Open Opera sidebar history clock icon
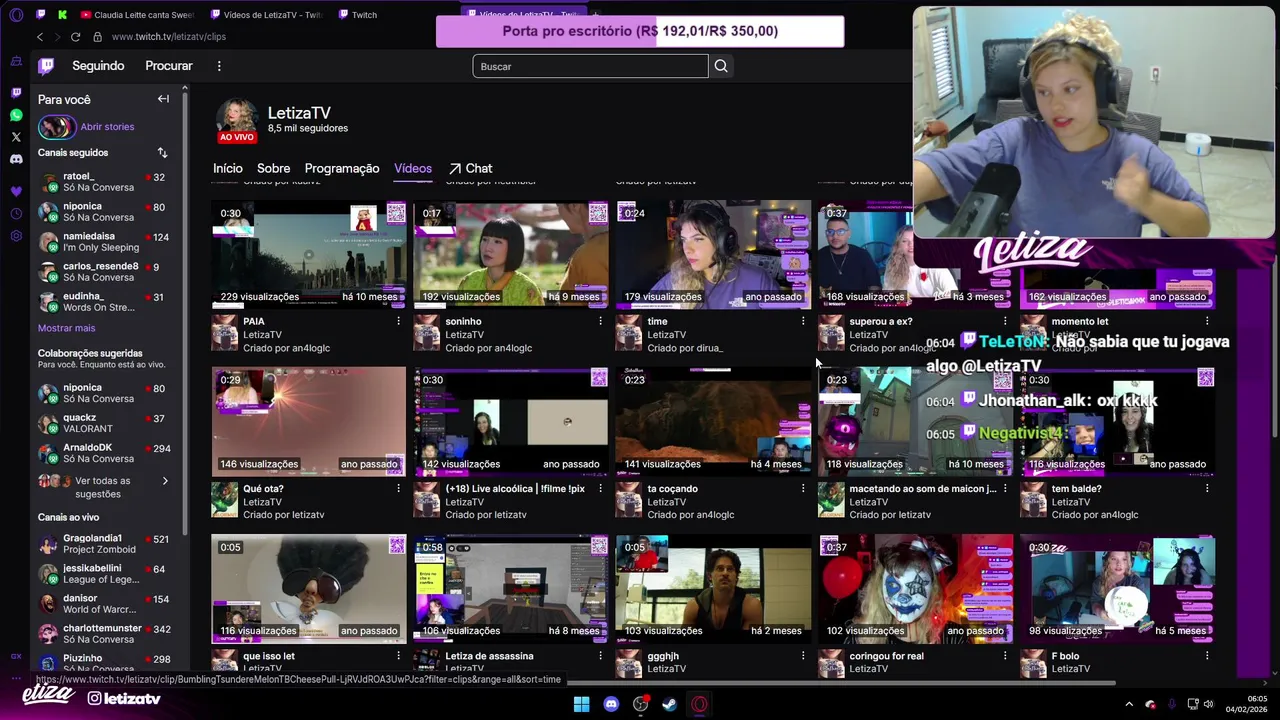 coord(16,214)
